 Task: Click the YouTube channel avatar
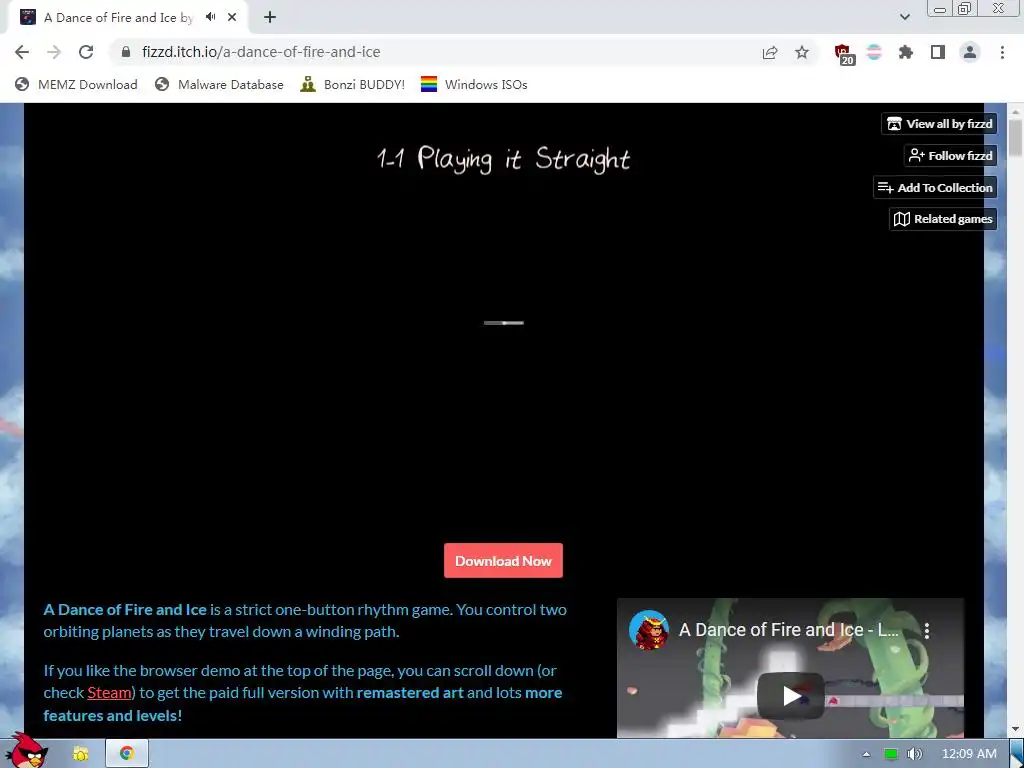(x=648, y=630)
